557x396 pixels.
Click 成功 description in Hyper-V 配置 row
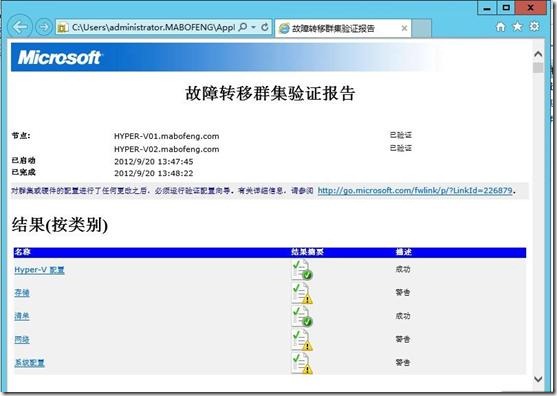403,269
